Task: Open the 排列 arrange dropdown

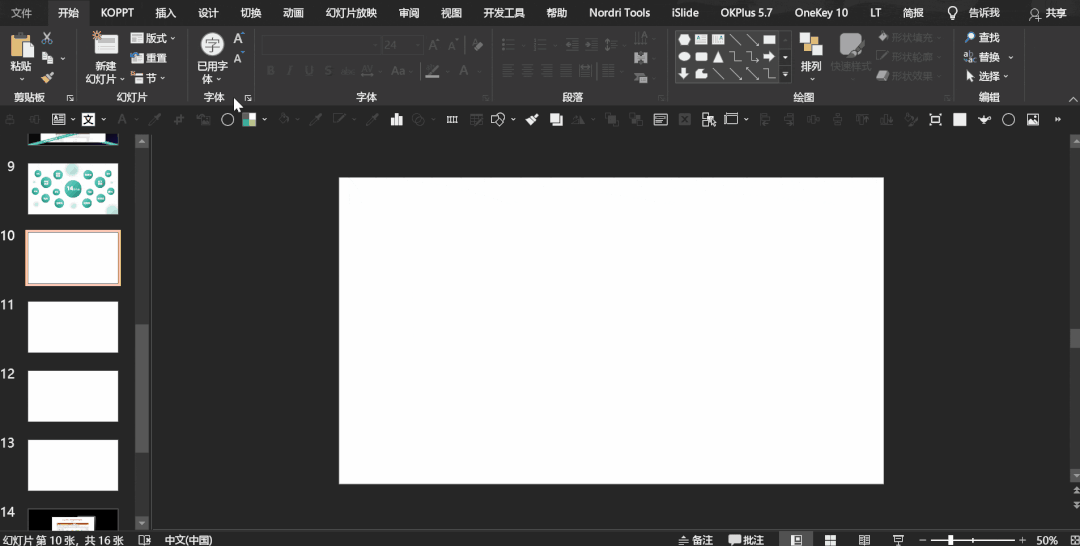Action: coord(811,58)
